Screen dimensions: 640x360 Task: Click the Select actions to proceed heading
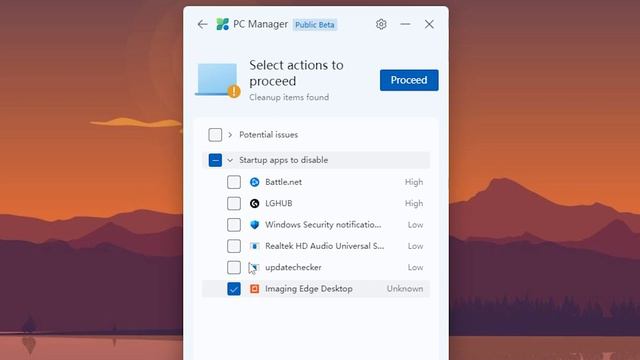pos(296,73)
